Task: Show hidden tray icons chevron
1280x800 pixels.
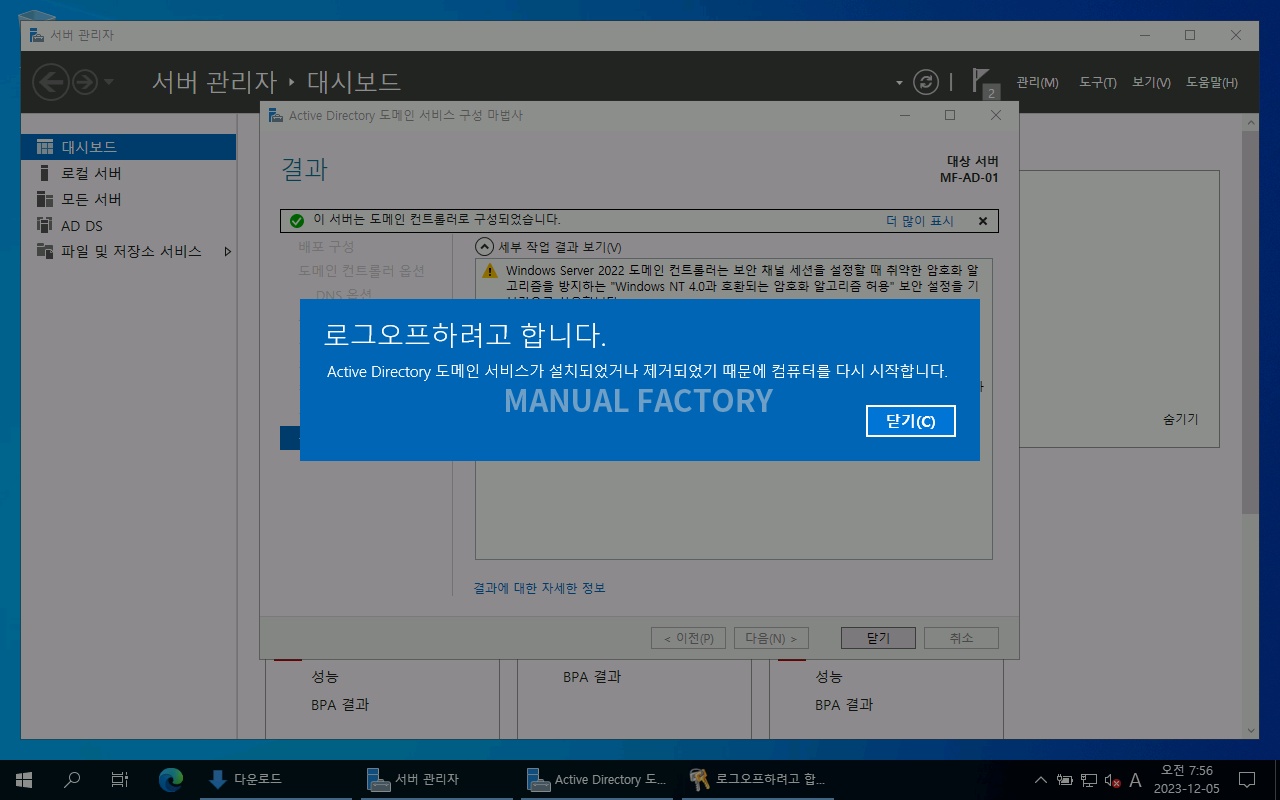Action: [x=1041, y=779]
